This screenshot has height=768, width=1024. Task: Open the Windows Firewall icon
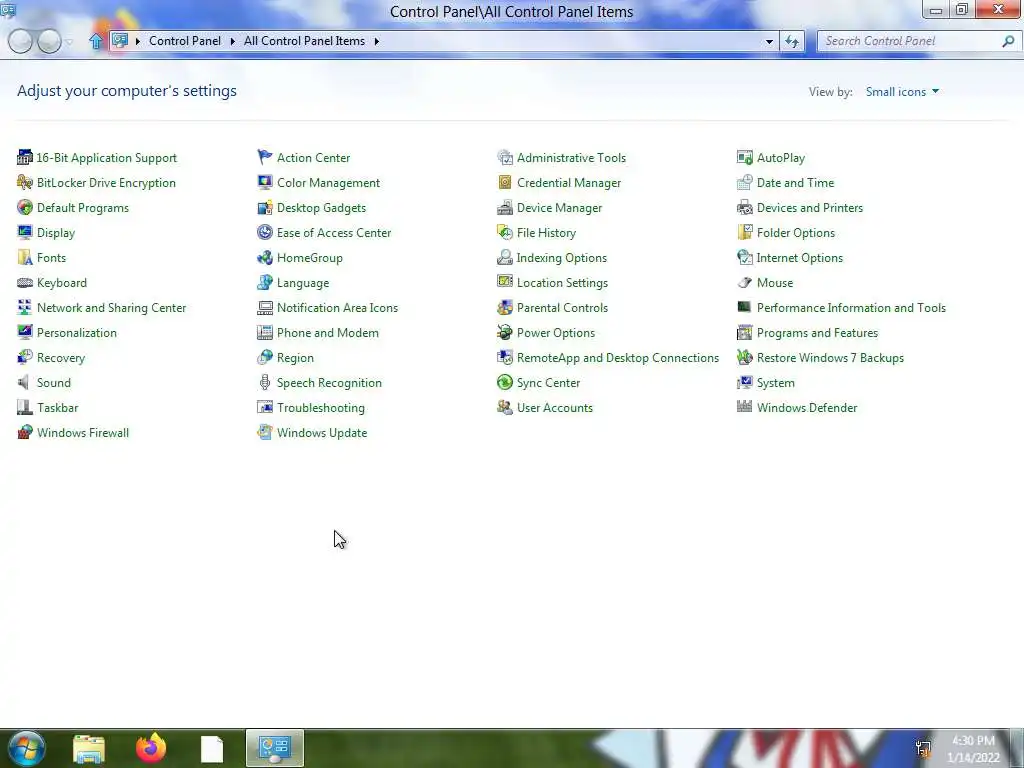[25, 432]
